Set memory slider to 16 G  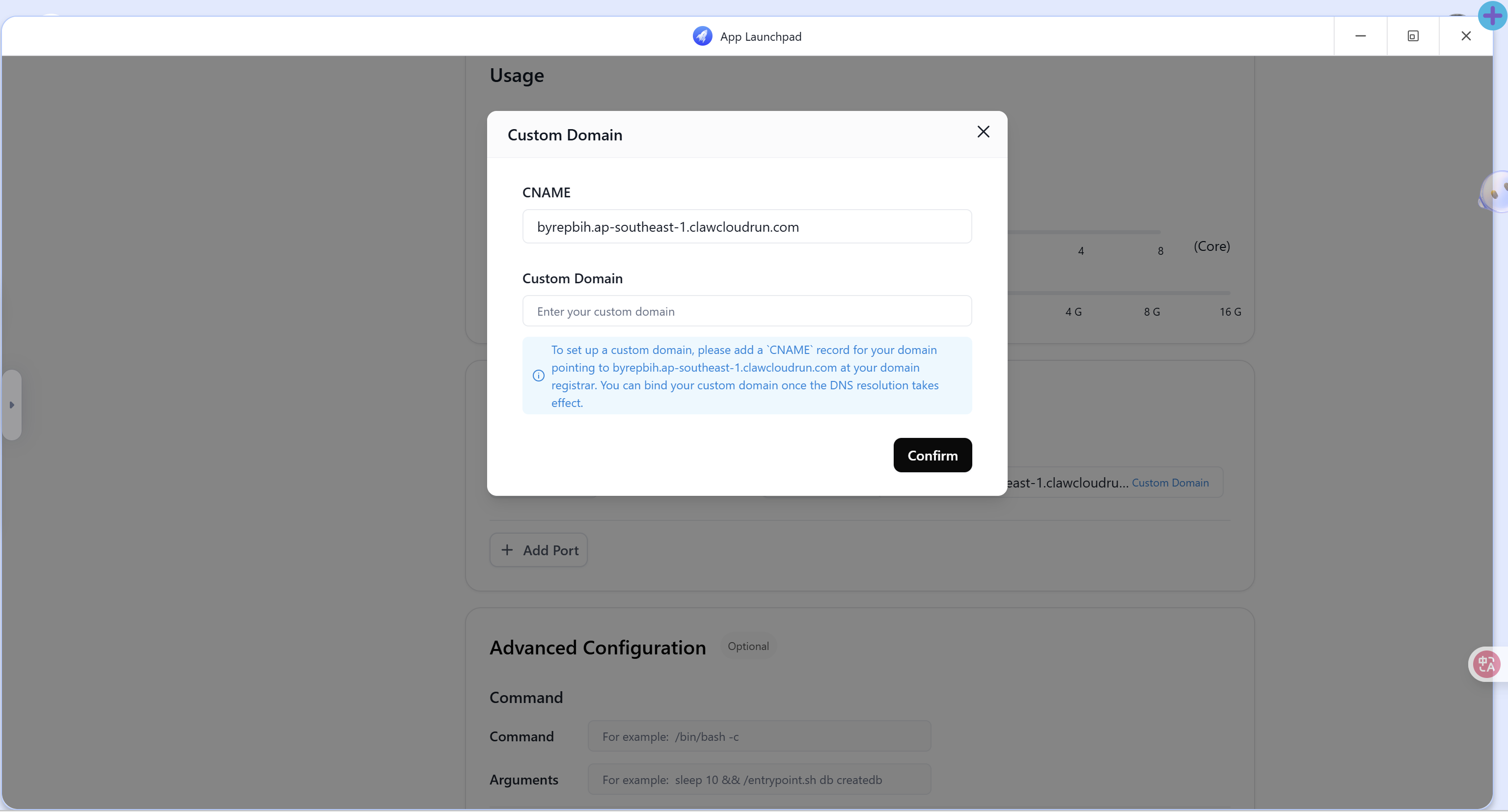pos(1230,293)
